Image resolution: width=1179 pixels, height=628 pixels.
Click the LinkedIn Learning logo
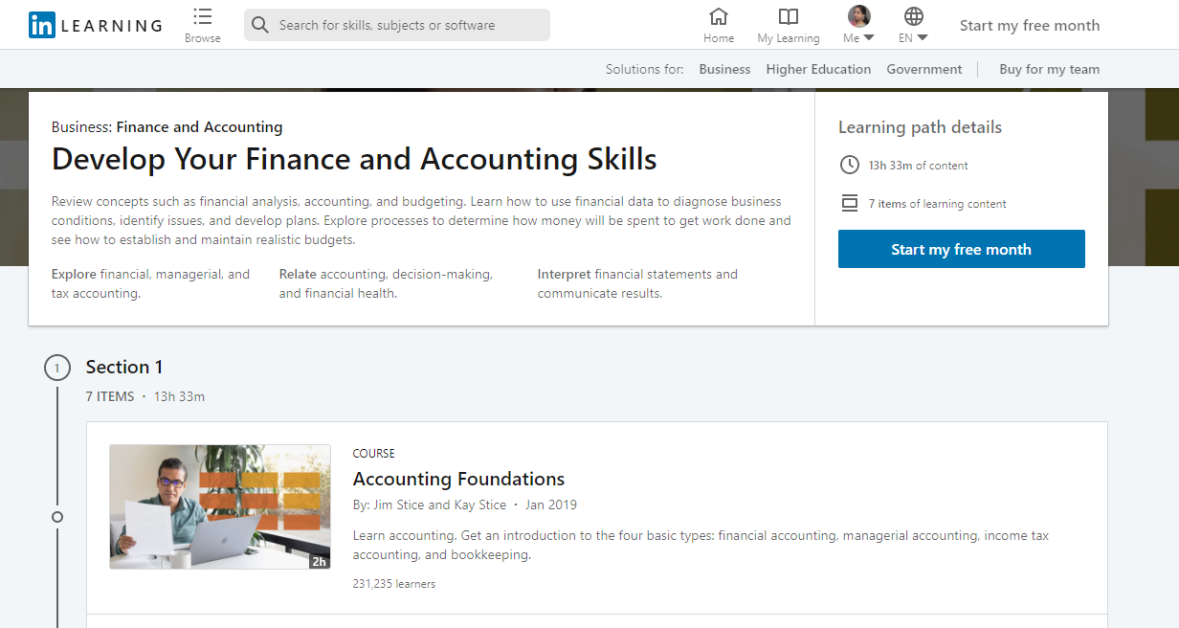pyautogui.click(x=95, y=25)
